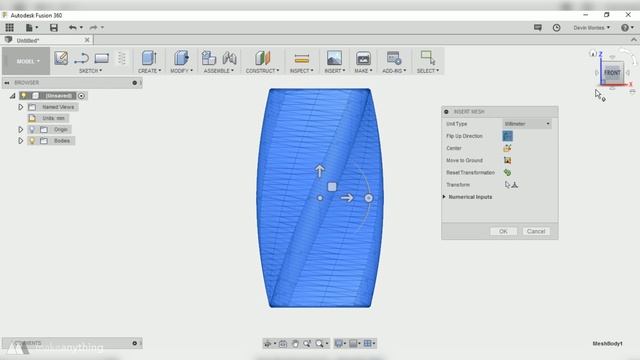Open the Unit Type Millimeter dropdown
Viewport: 640px width, 360px height.
click(527, 124)
